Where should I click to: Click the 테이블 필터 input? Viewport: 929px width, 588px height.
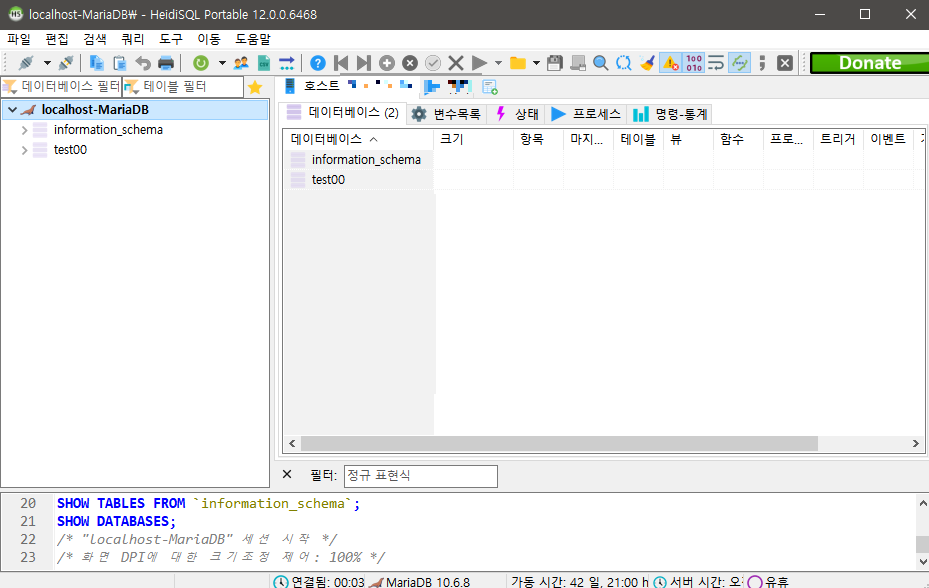(183, 87)
